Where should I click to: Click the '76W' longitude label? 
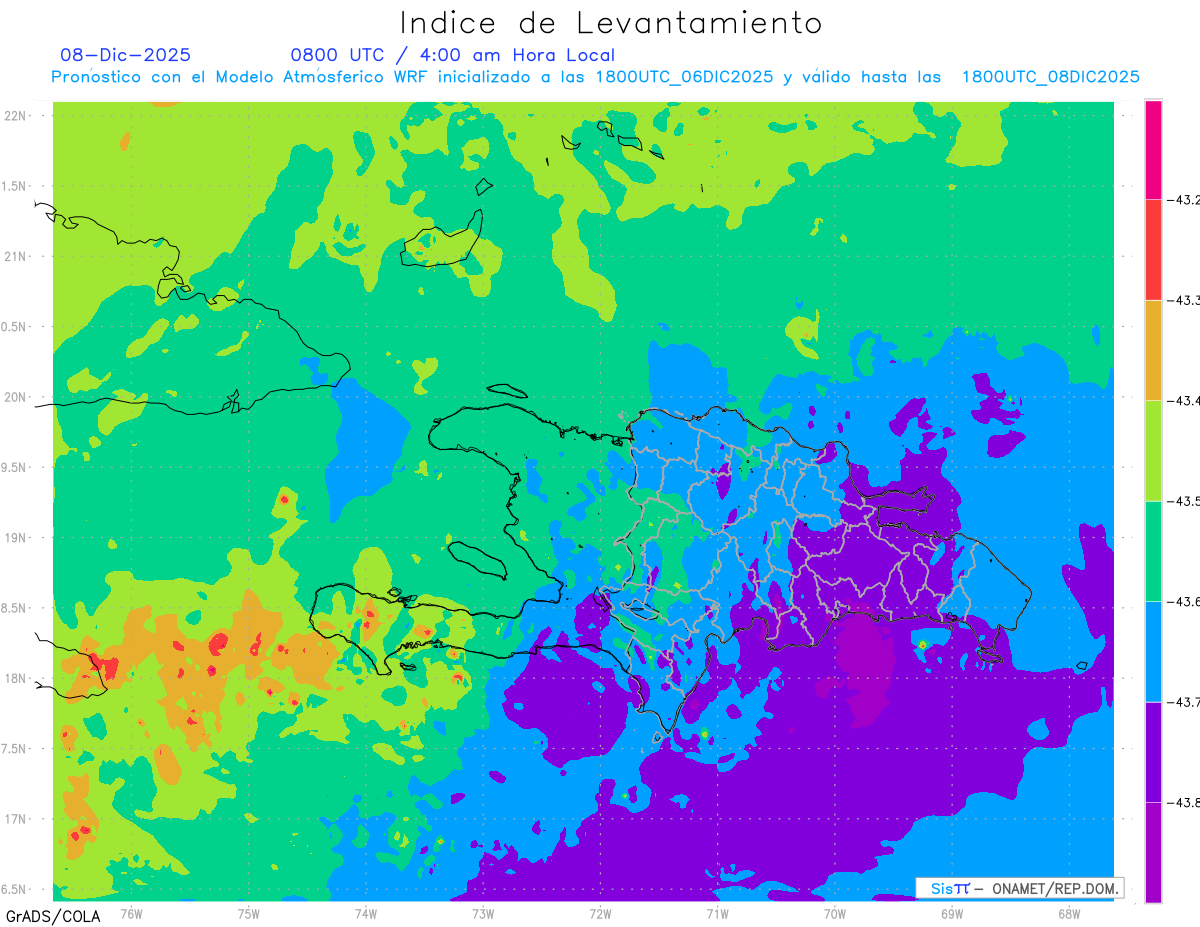pos(131,913)
